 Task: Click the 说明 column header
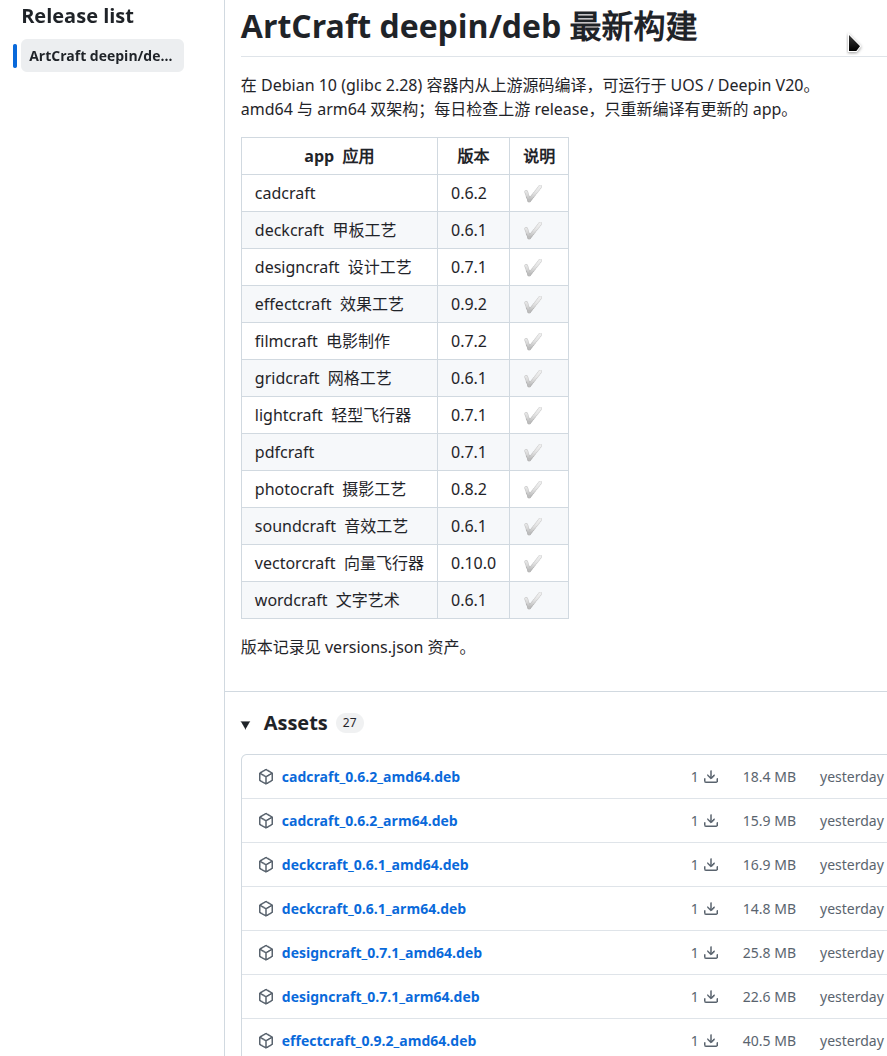(x=539, y=156)
